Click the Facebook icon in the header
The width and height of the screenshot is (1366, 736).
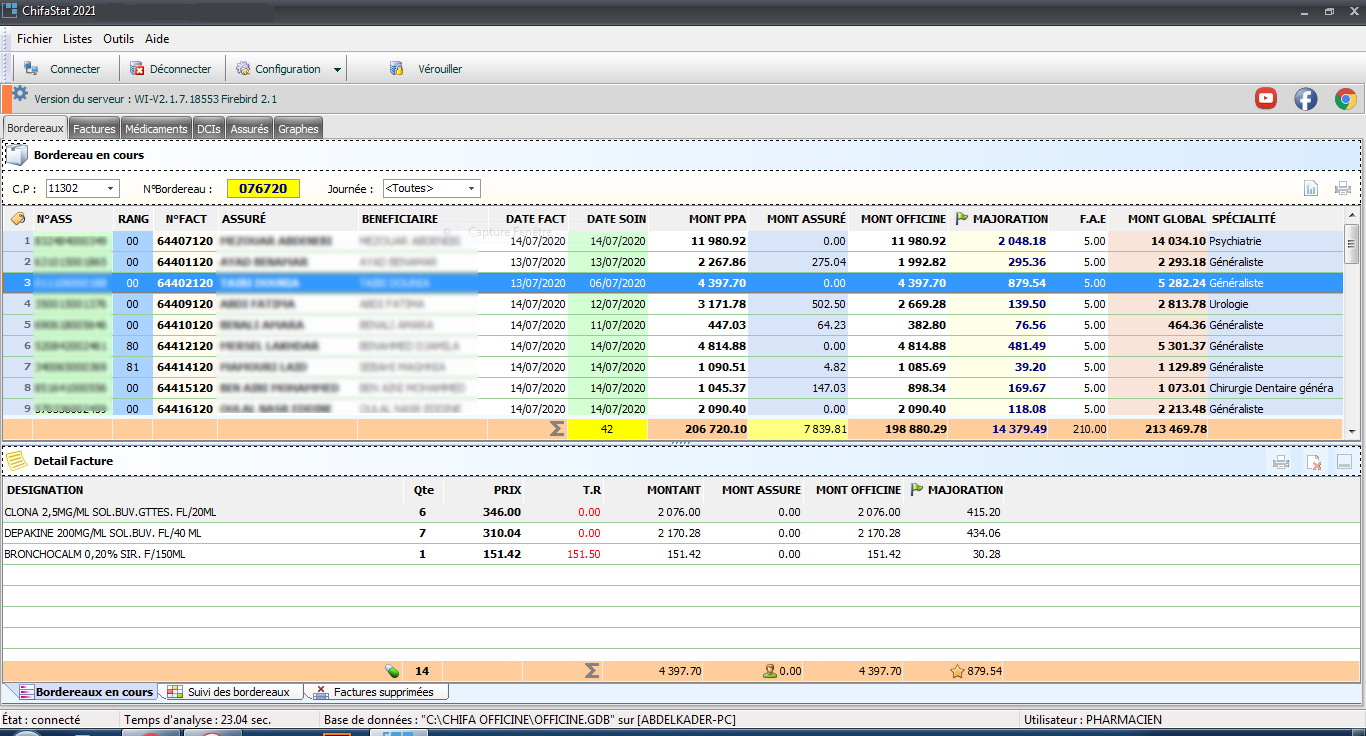[1306, 98]
